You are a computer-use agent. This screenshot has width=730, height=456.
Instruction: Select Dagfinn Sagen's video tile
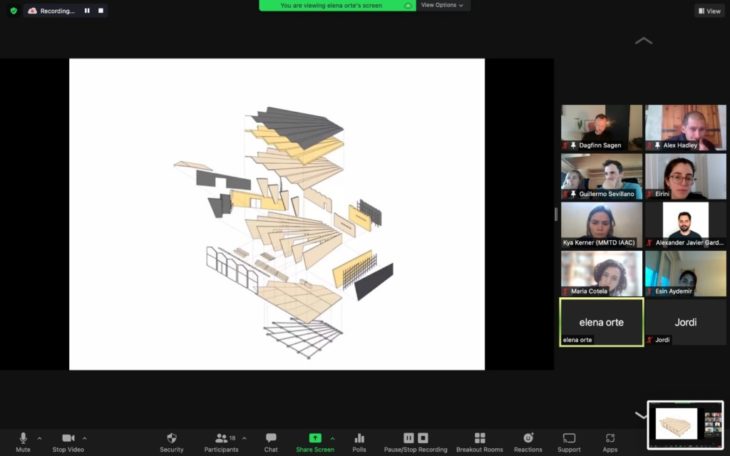pyautogui.click(x=601, y=127)
